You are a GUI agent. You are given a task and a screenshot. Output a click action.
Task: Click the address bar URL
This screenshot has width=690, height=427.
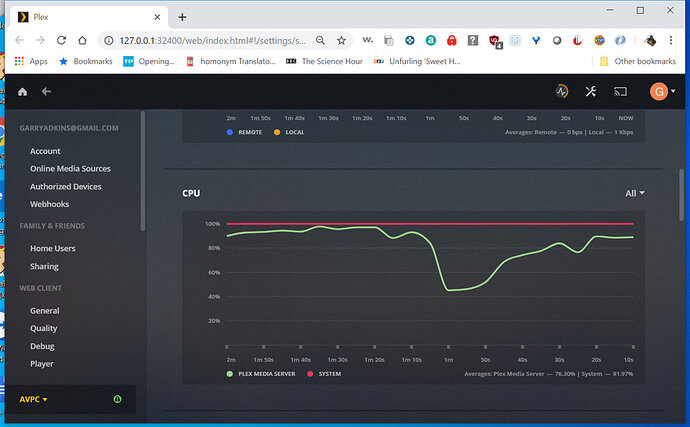(213, 40)
